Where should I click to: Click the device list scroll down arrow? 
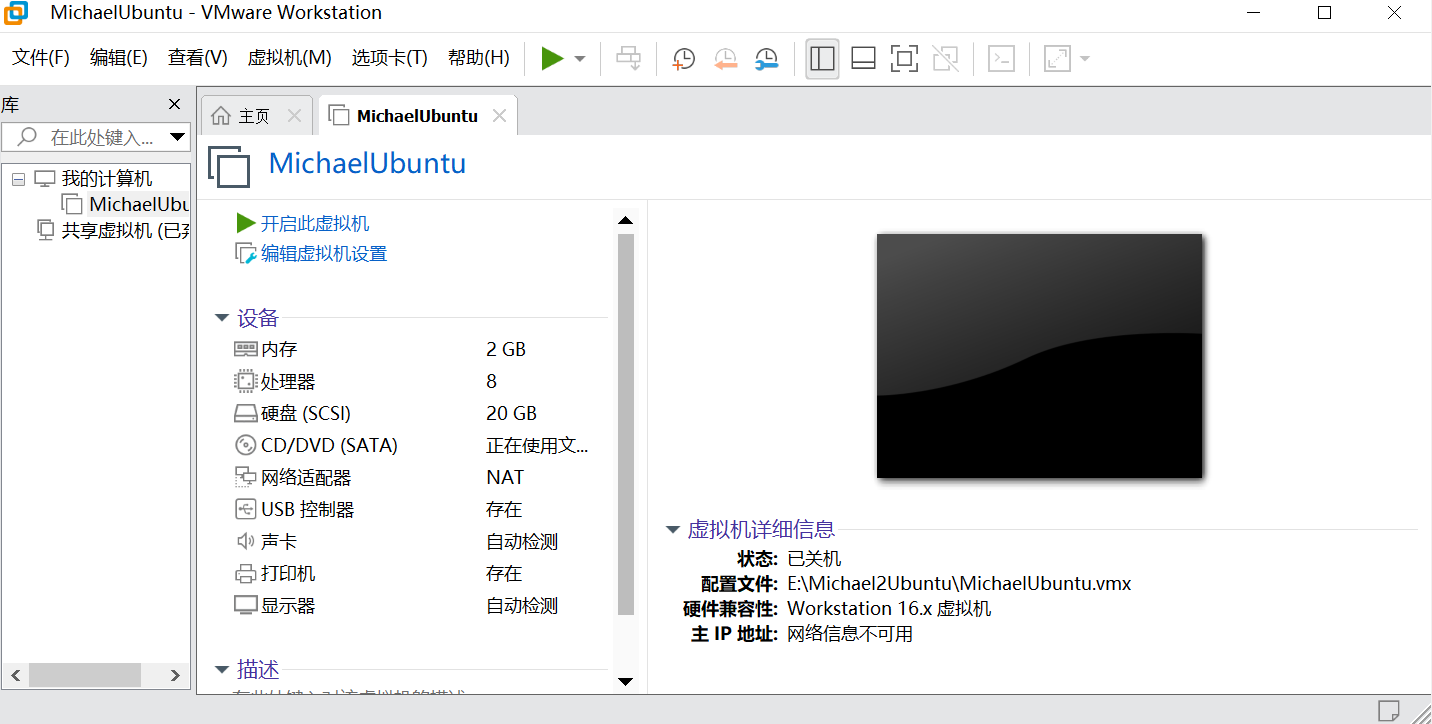click(626, 682)
